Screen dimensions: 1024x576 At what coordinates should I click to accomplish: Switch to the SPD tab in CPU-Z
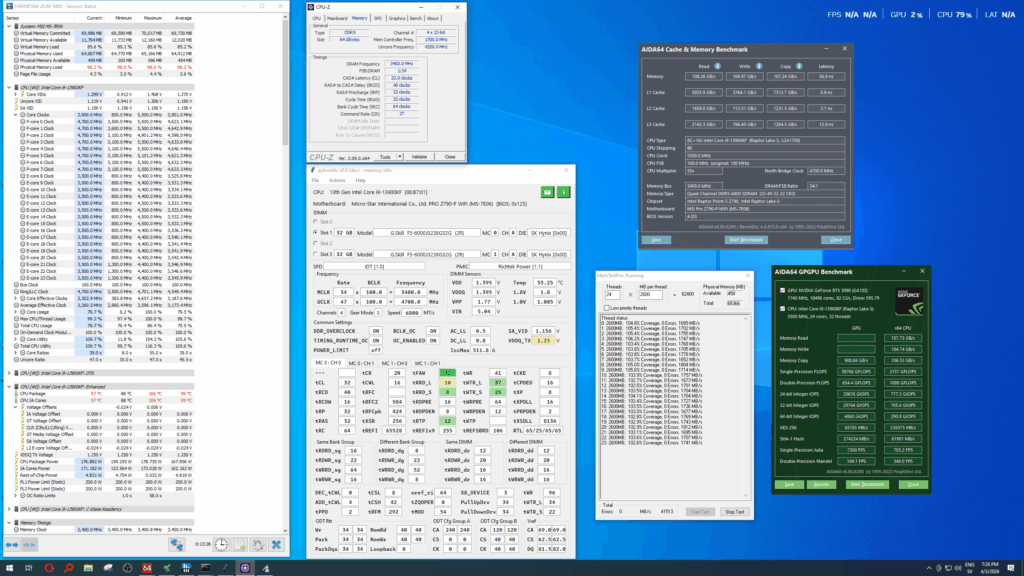pyautogui.click(x=378, y=18)
